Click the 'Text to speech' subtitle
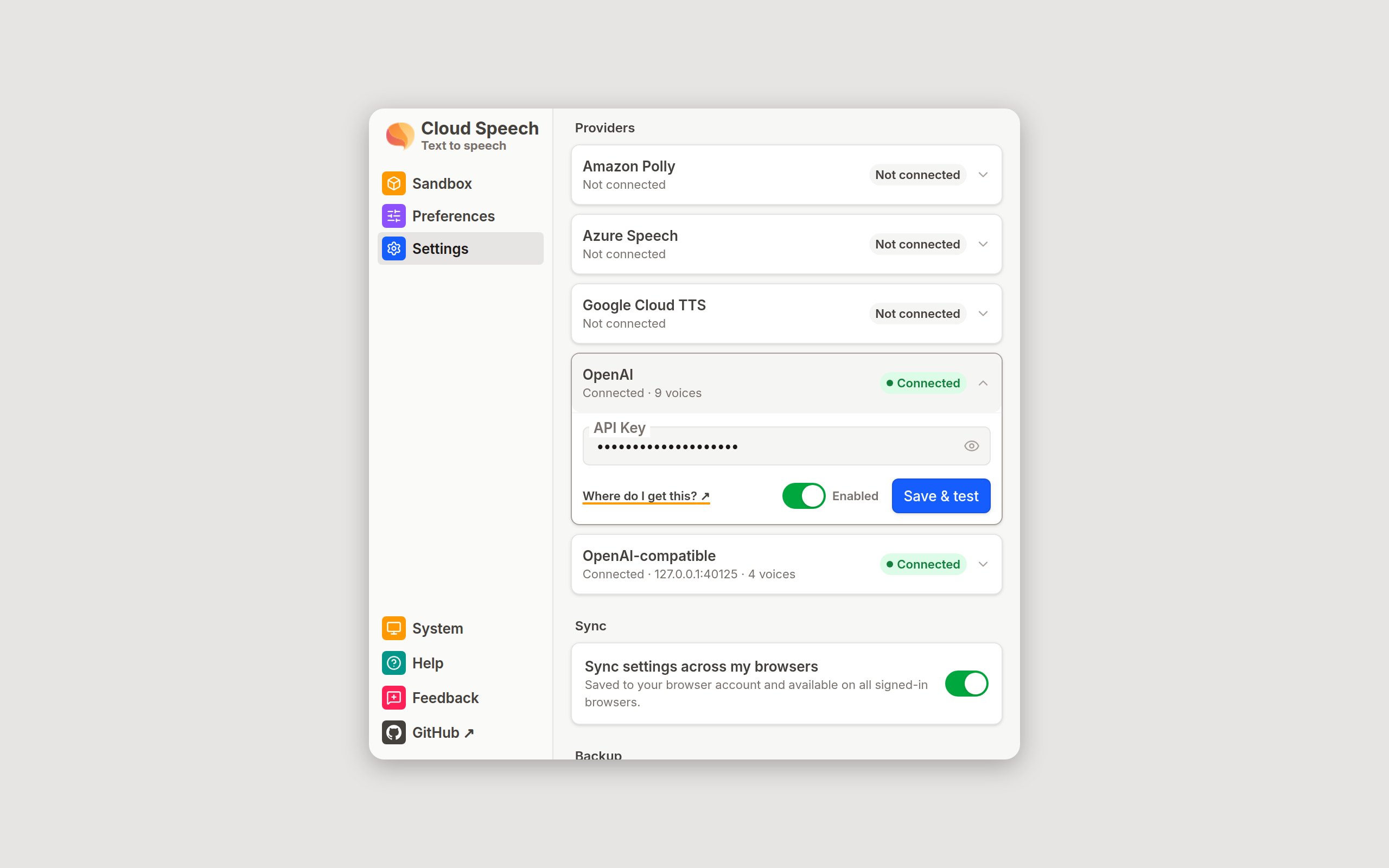Image resolution: width=1389 pixels, height=868 pixels. 464,146
